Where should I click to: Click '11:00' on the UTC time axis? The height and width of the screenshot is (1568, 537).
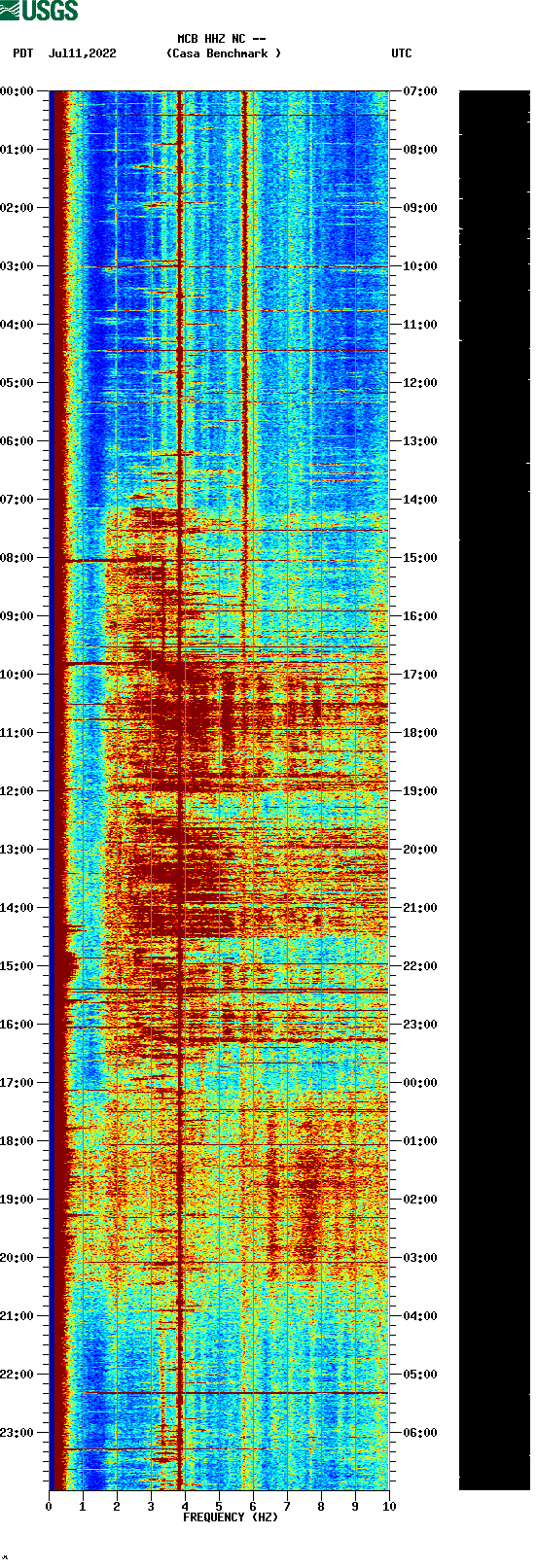point(420,325)
